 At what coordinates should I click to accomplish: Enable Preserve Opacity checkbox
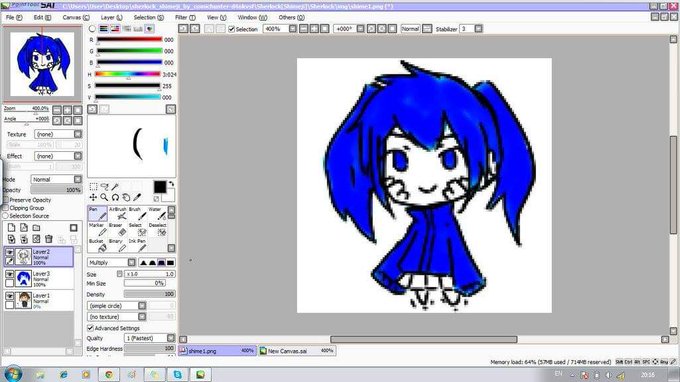click(x=6, y=200)
